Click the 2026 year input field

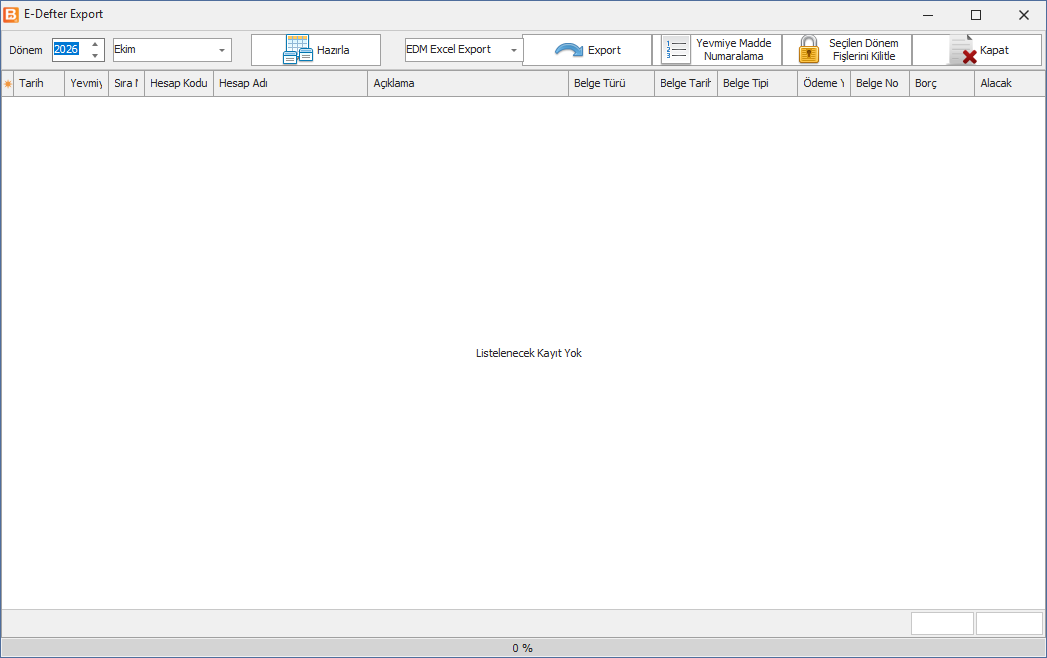click(x=70, y=49)
